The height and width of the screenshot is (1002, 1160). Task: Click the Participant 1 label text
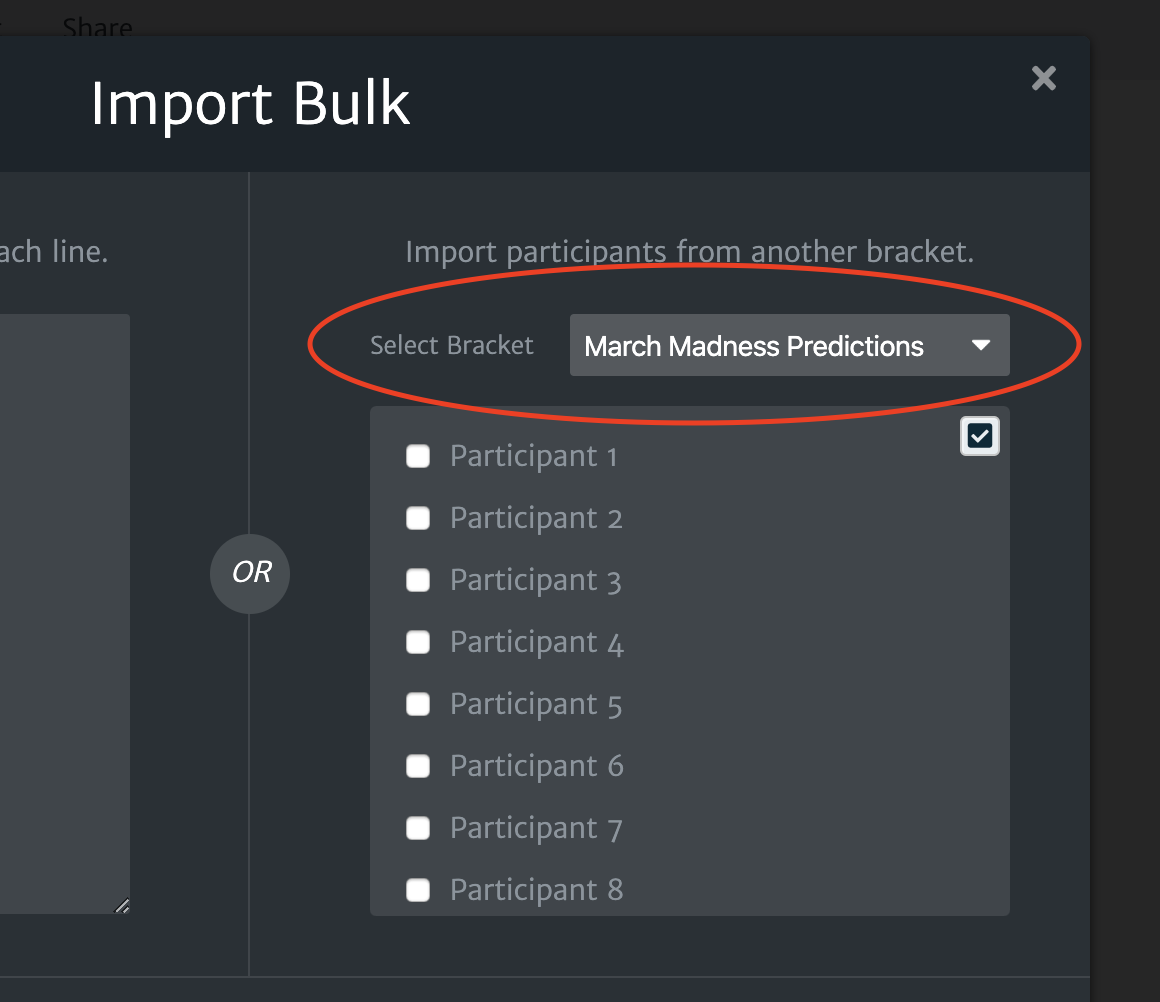pos(533,456)
